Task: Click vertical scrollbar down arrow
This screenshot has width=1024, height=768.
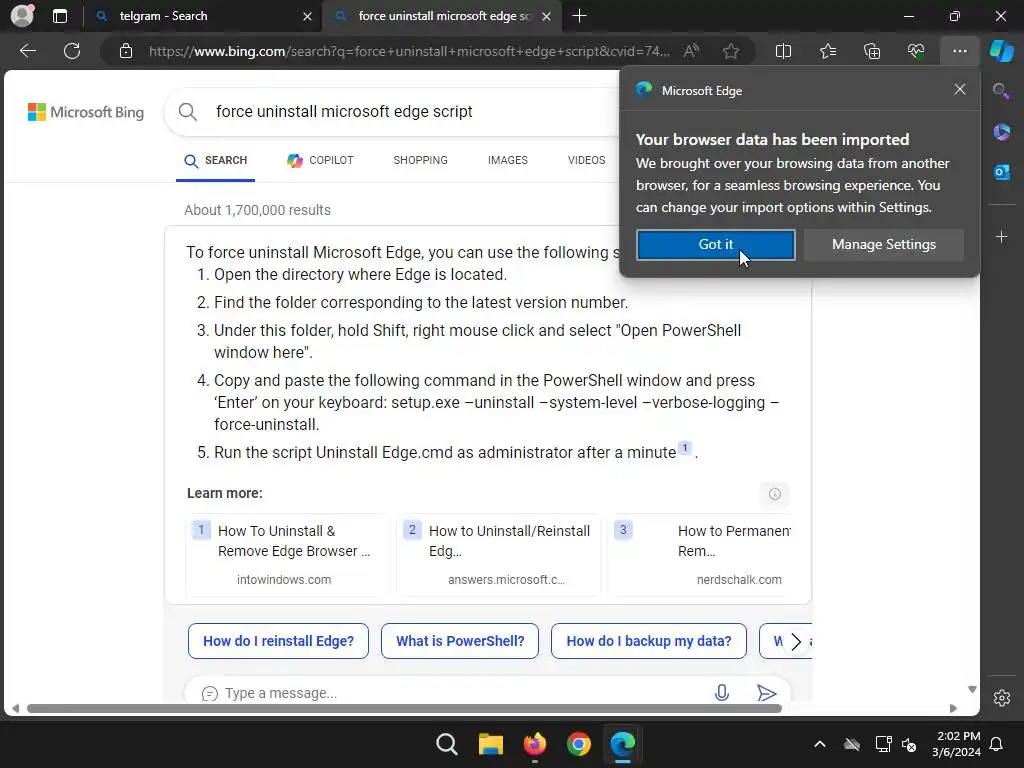Action: pyautogui.click(x=972, y=690)
